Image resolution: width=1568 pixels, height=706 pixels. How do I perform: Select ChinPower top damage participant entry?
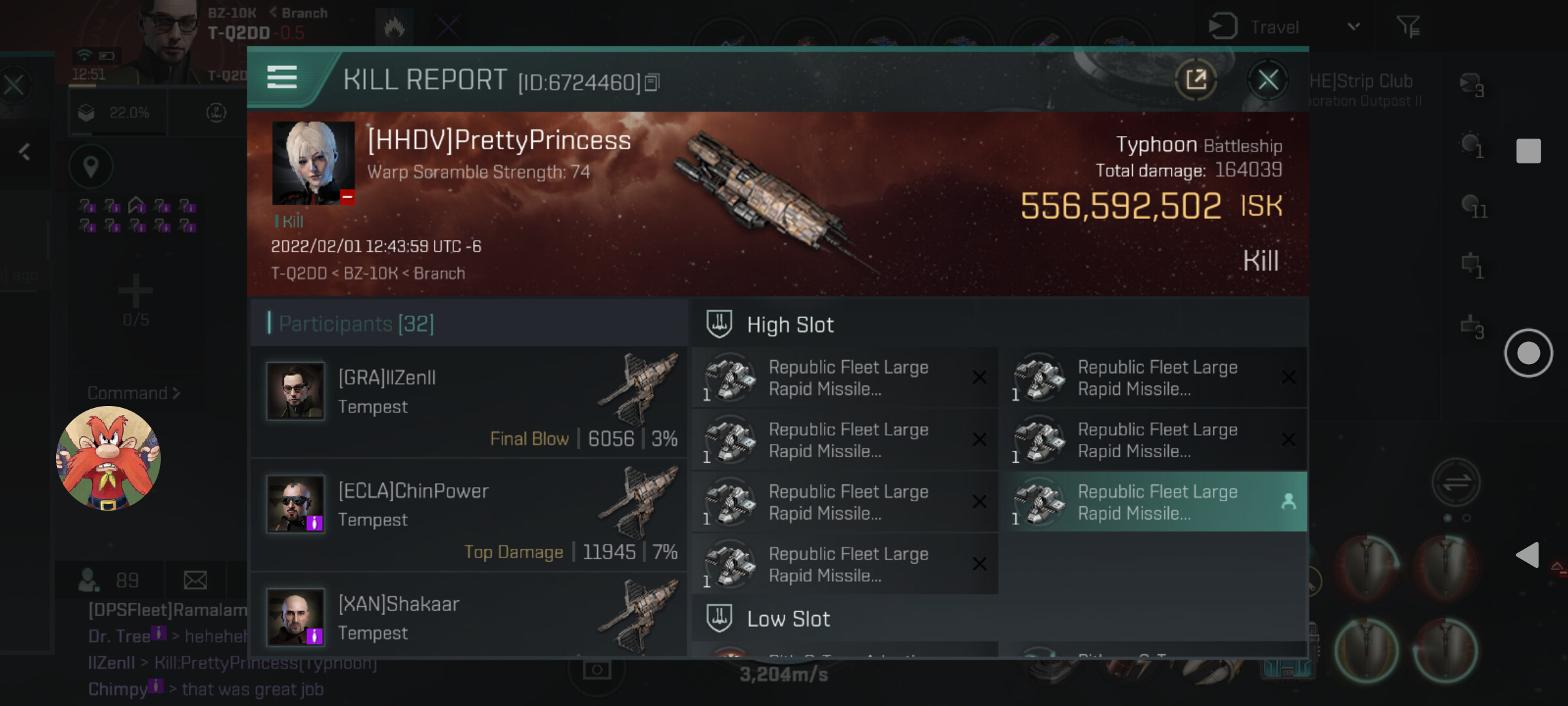[468, 515]
